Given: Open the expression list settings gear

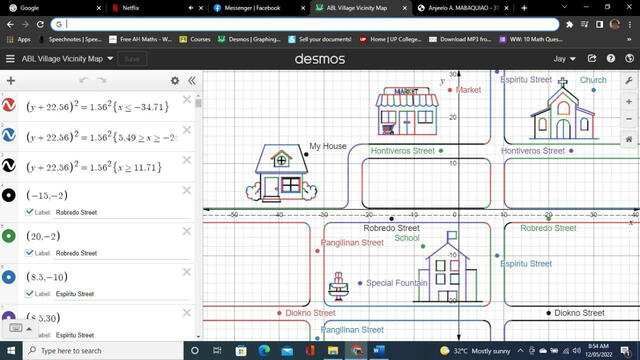Looking at the screenshot, I should (x=175, y=81).
